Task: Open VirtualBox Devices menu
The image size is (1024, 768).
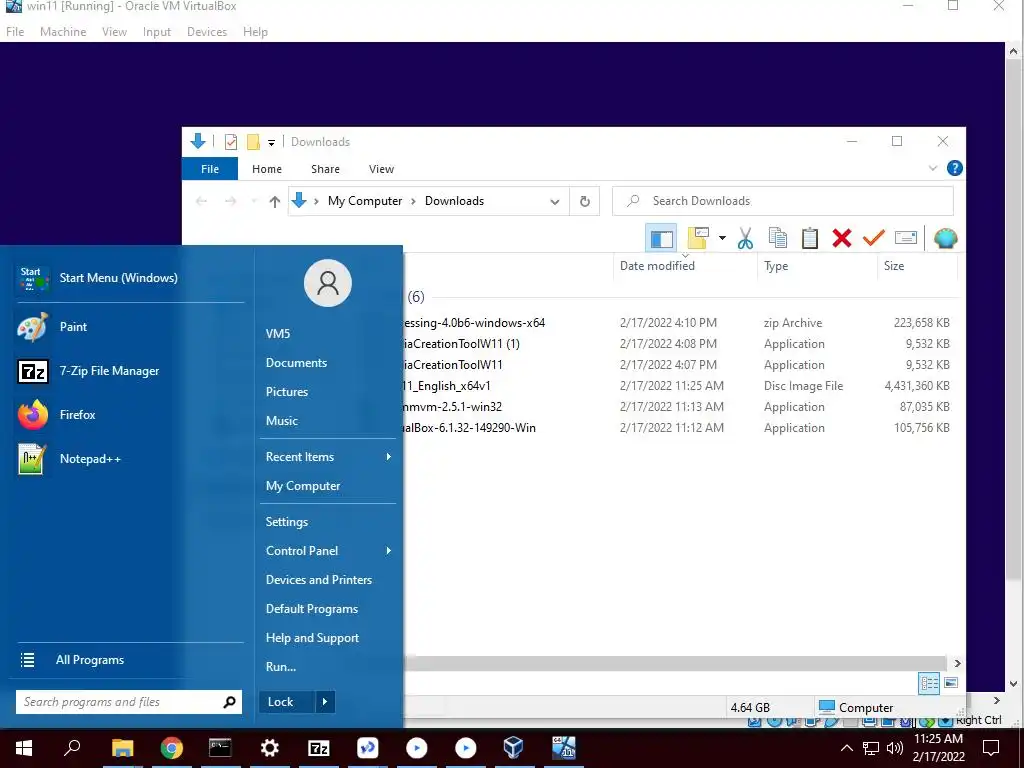Action: pyautogui.click(x=206, y=32)
